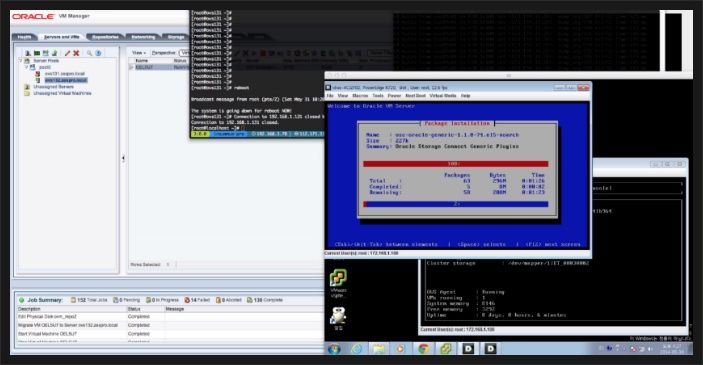The height and width of the screenshot is (365, 703).
Task: Open Internet Explorer from taskbar
Action: (x=357, y=349)
